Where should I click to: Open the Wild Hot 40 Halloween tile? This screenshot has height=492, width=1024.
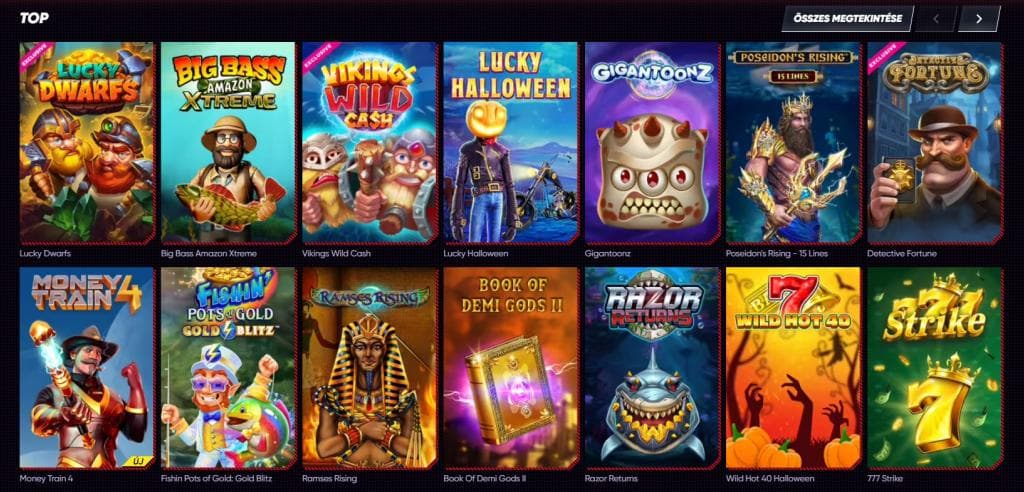pos(793,368)
